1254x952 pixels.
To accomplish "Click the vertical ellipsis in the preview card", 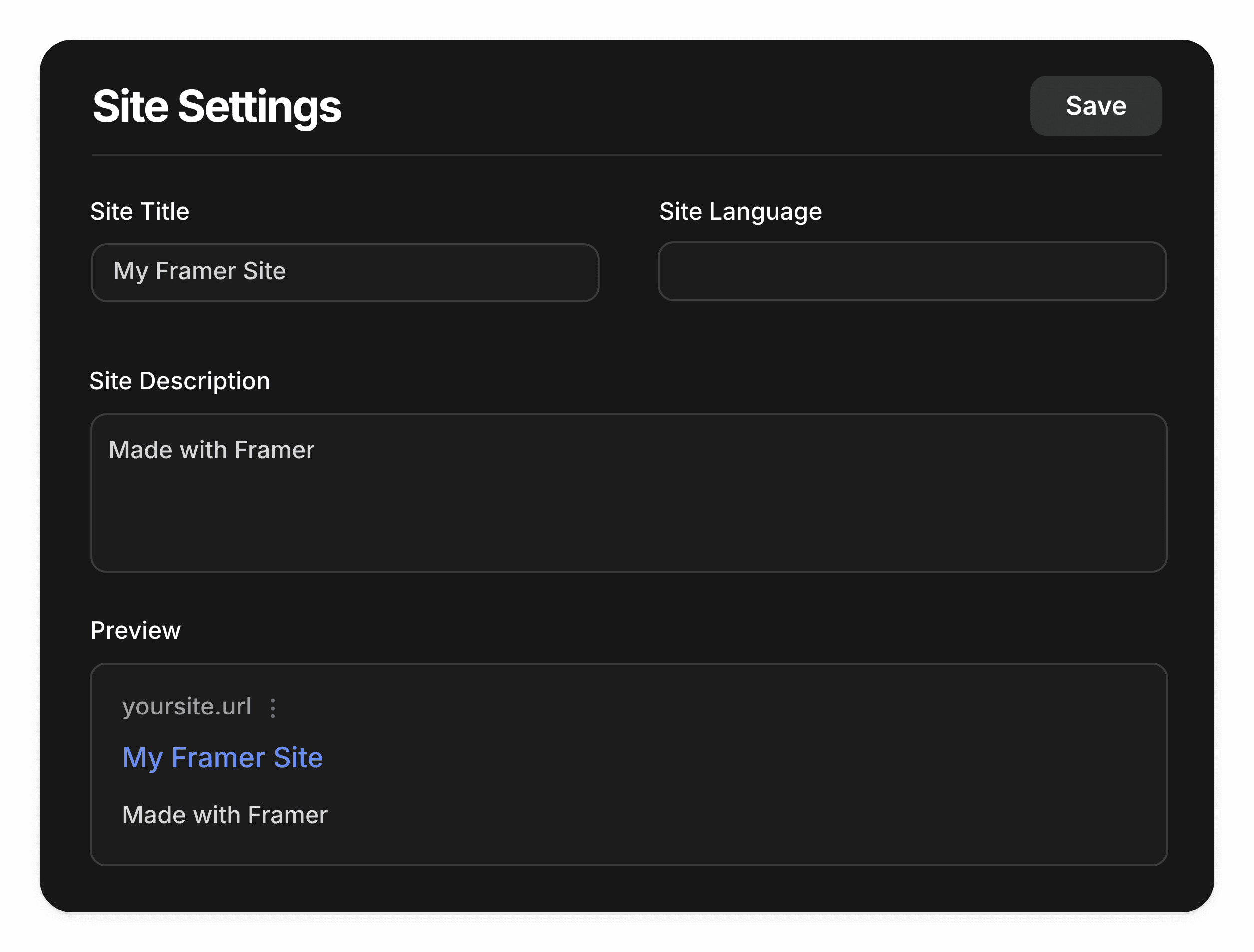I will (274, 707).
